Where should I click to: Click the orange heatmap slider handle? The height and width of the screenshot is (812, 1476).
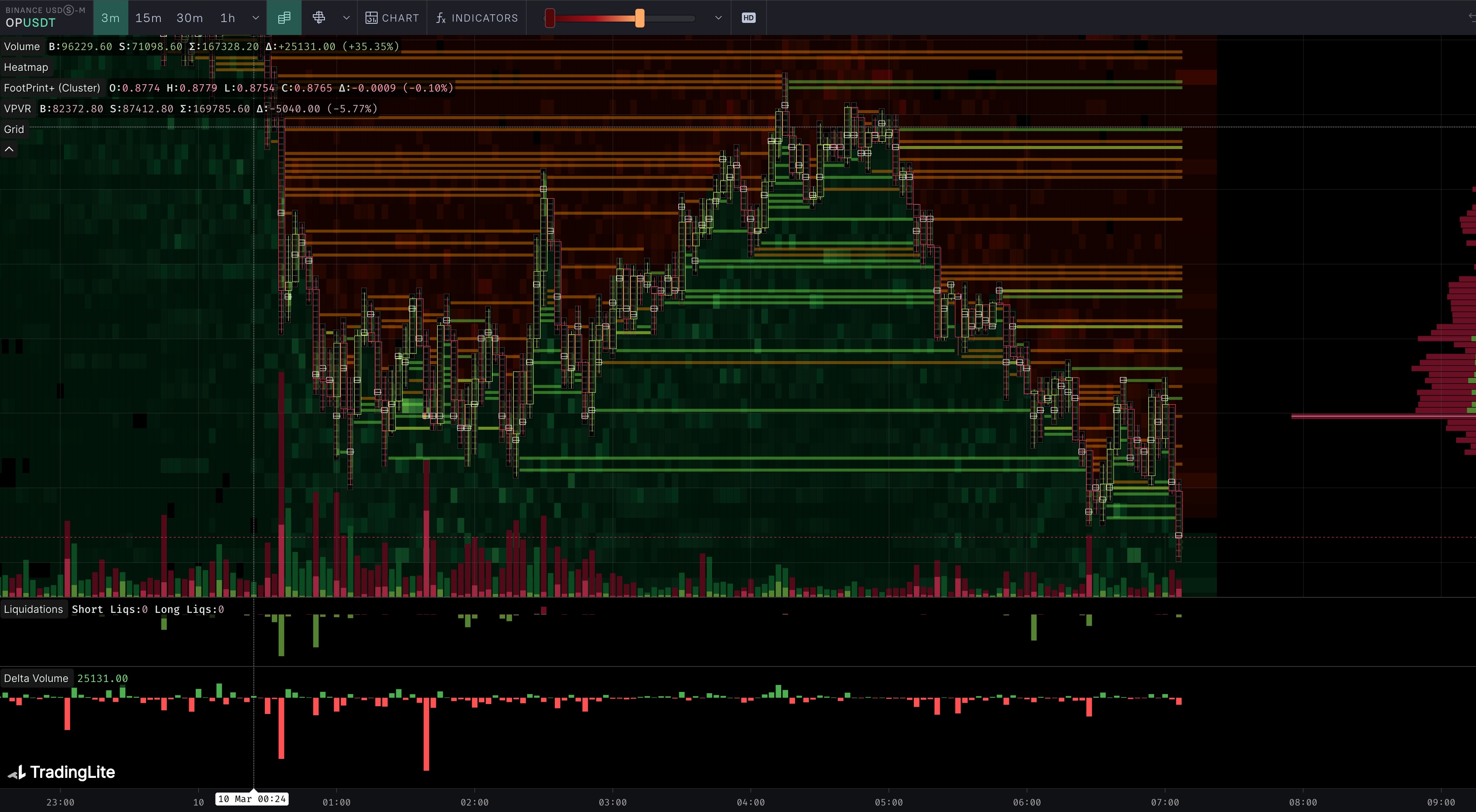[639, 18]
